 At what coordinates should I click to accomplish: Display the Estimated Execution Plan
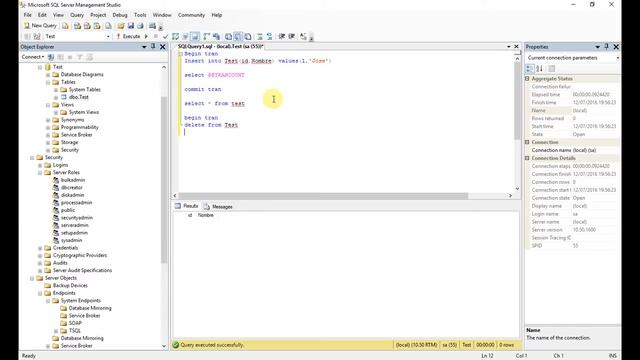pyautogui.click(x=176, y=36)
